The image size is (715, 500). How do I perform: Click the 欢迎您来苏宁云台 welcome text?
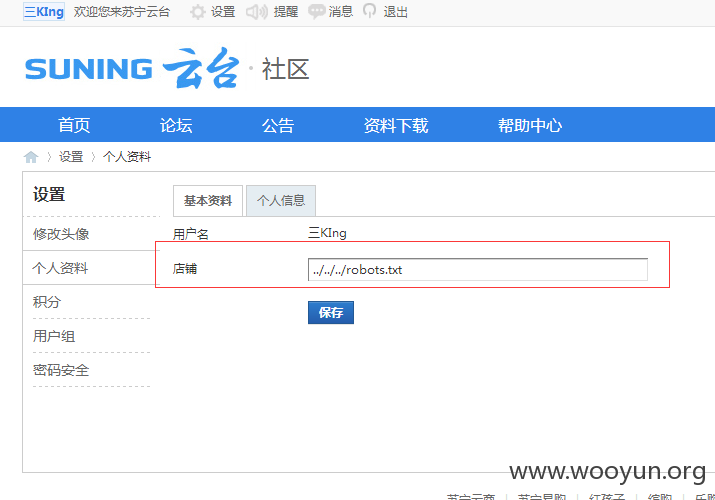(x=122, y=12)
